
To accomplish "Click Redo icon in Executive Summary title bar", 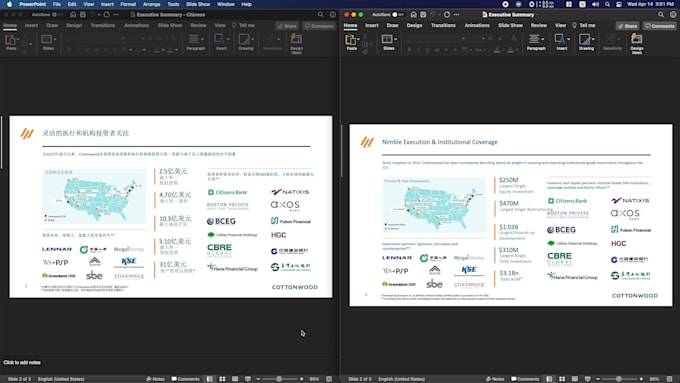I will (447, 14).
